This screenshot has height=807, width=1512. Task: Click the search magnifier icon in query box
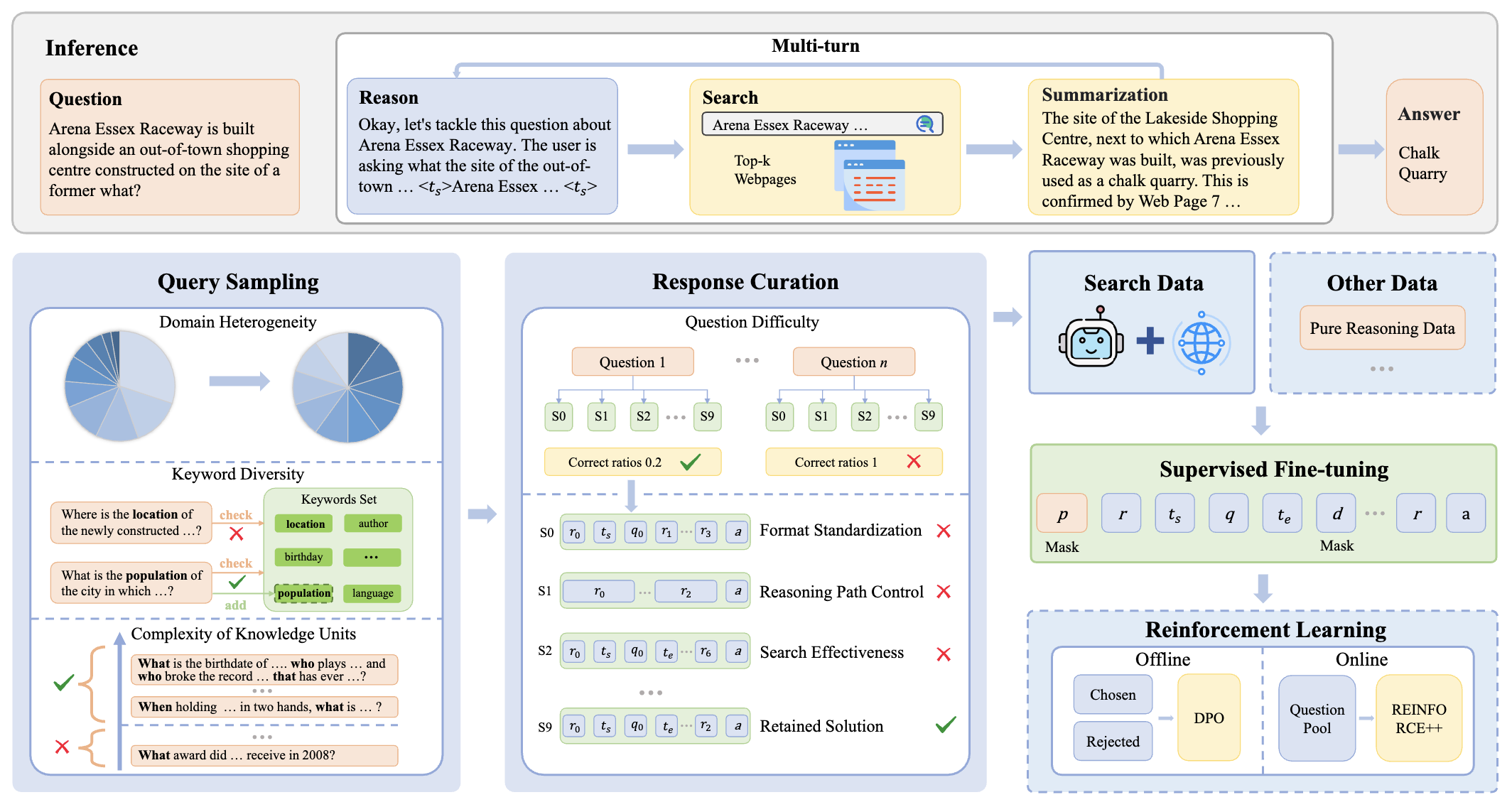coord(924,124)
